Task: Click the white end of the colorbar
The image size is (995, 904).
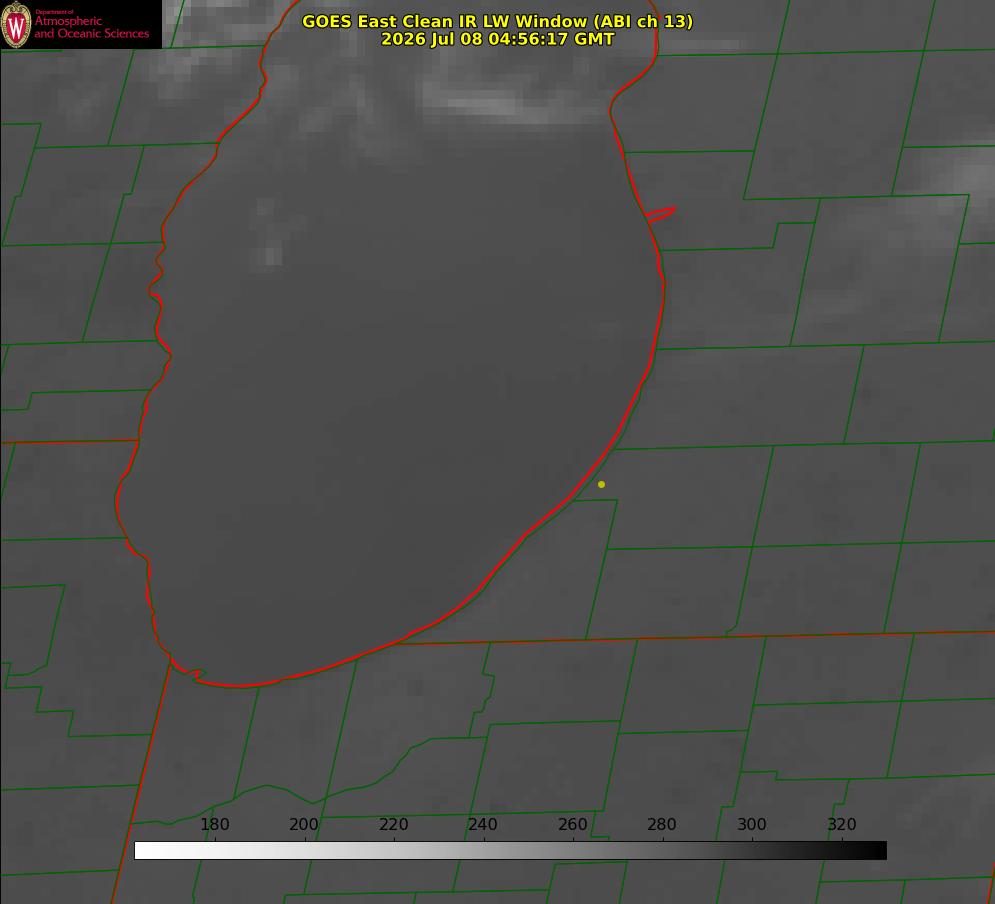Action: (x=143, y=850)
